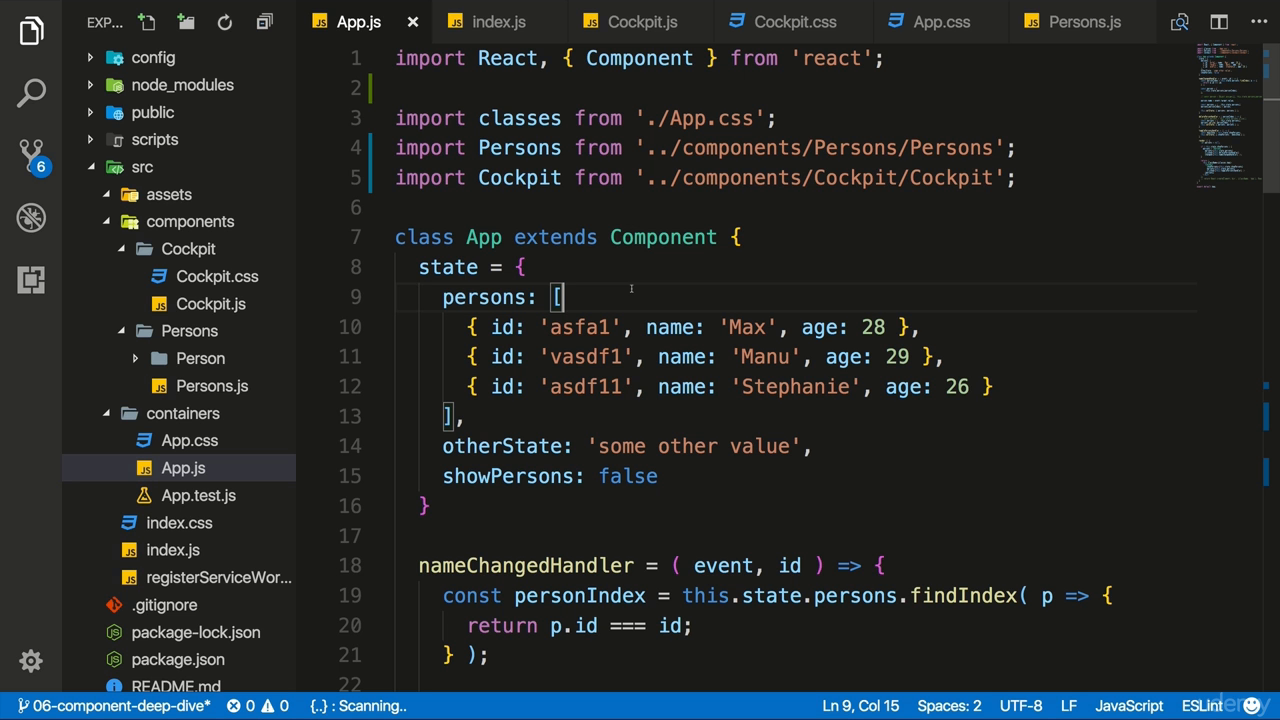Image resolution: width=1280 pixels, height=720 pixels.
Task: Click the git branch 06-component-deep-dive indicator
Action: click(x=114, y=706)
